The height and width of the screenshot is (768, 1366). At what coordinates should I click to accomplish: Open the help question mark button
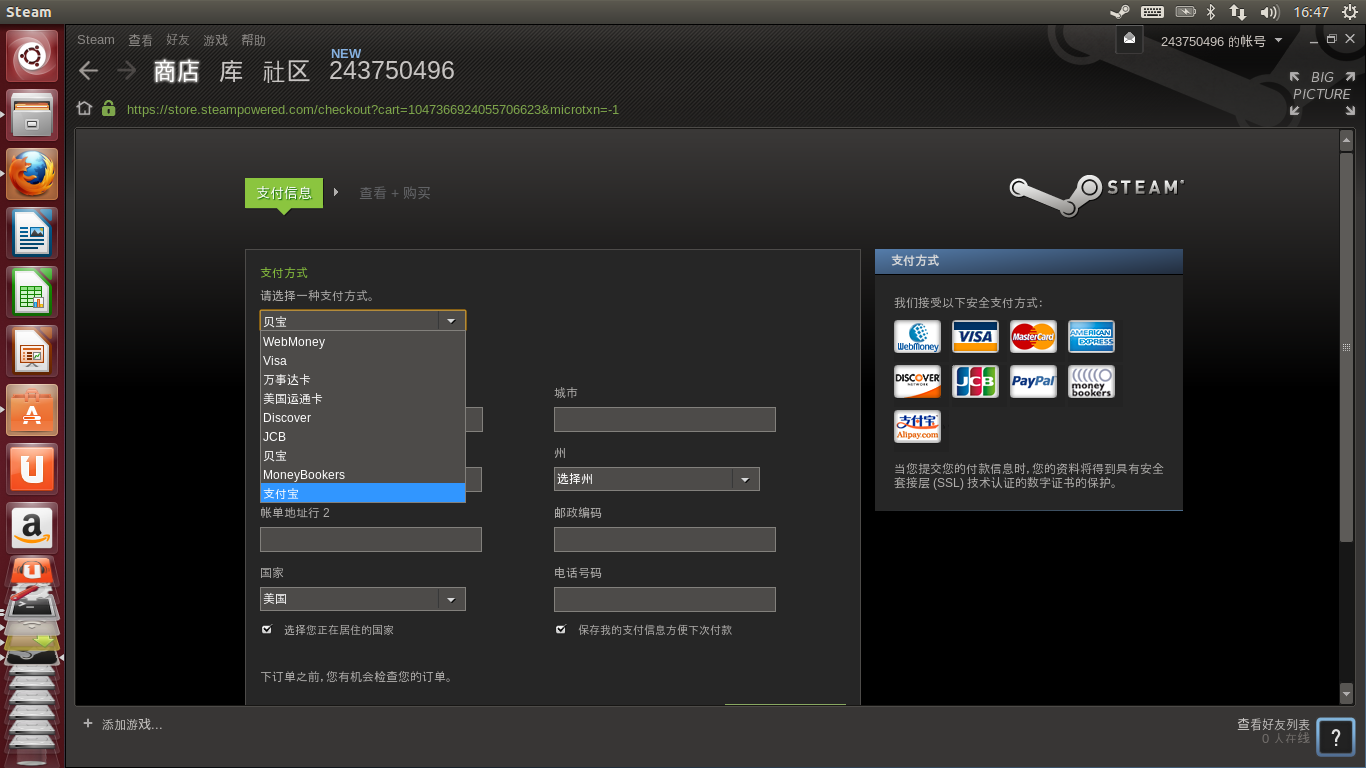(1336, 737)
